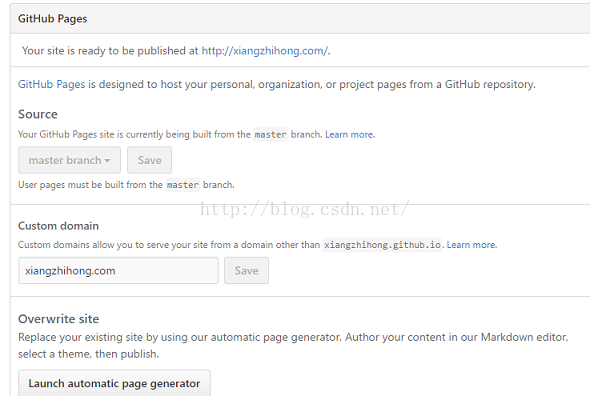The width and height of the screenshot is (590, 396).
Task: Open Learn more link under Source
Action: [350, 134]
